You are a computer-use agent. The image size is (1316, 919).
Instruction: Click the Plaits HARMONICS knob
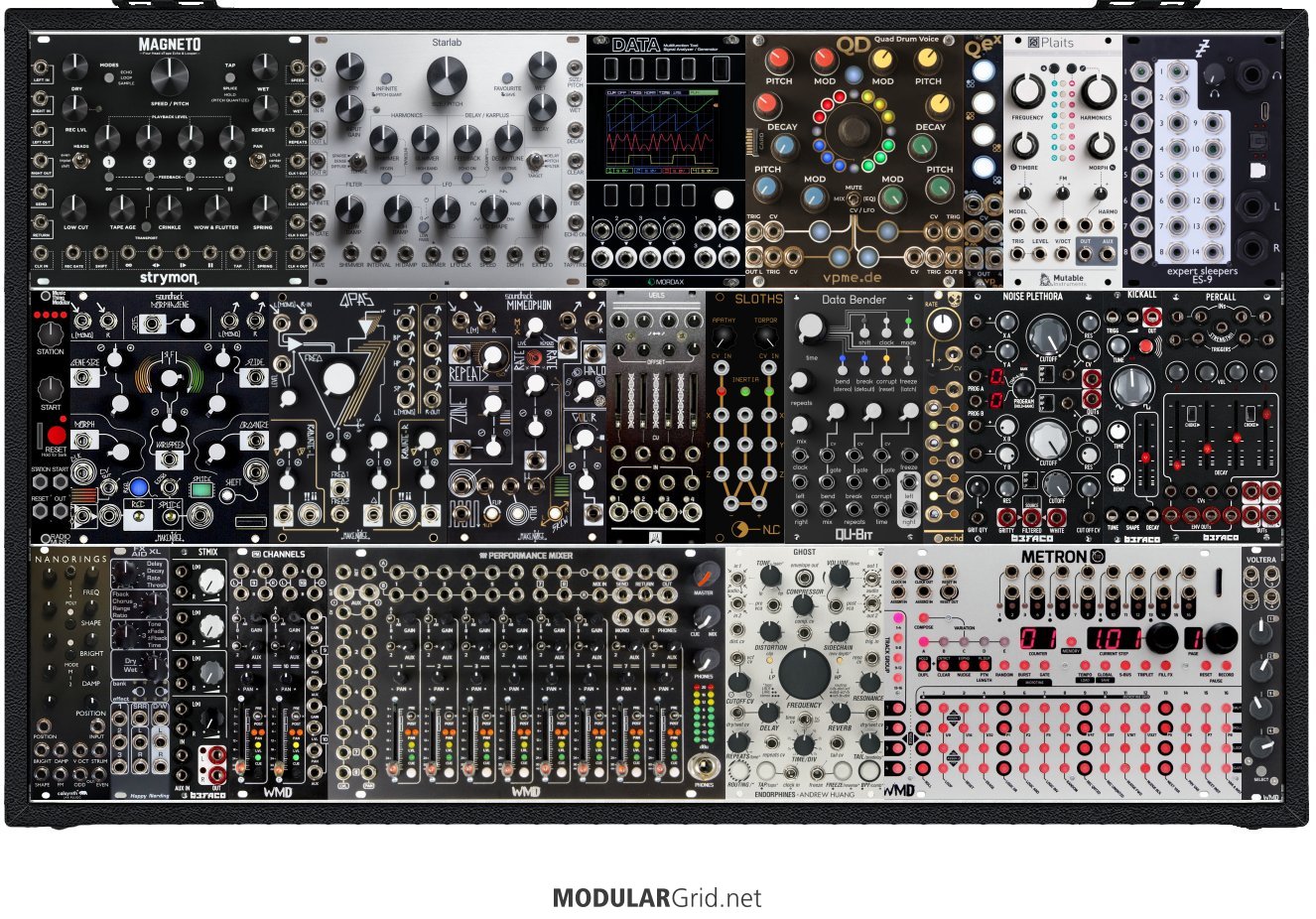(1097, 92)
